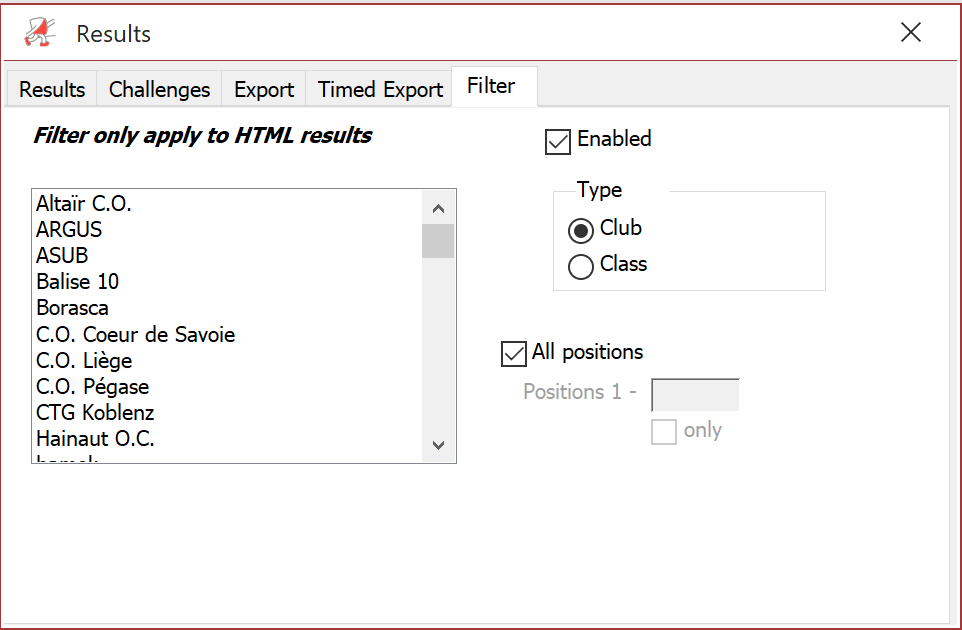The width and height of the screenshot is (962, 630).
Task: Click the scroll up arrow of club list
Action: click(x=438, y=209)
